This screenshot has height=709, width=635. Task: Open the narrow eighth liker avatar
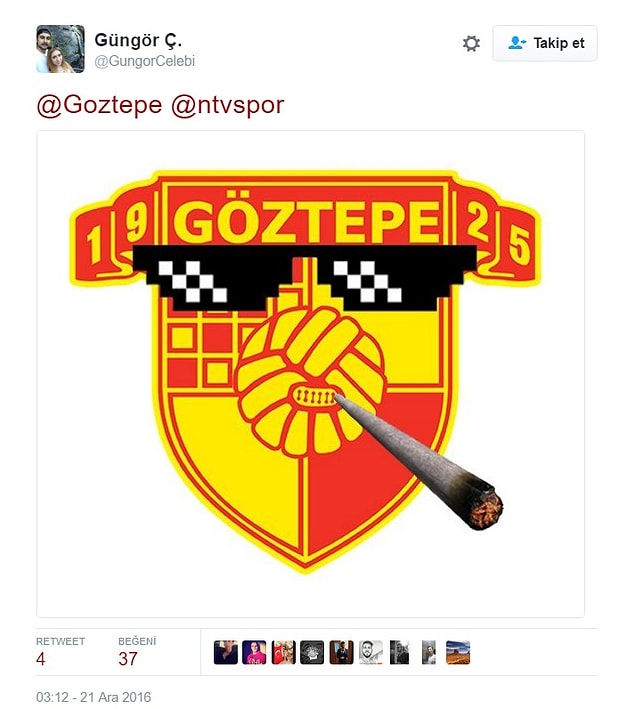tap(429, 652)
